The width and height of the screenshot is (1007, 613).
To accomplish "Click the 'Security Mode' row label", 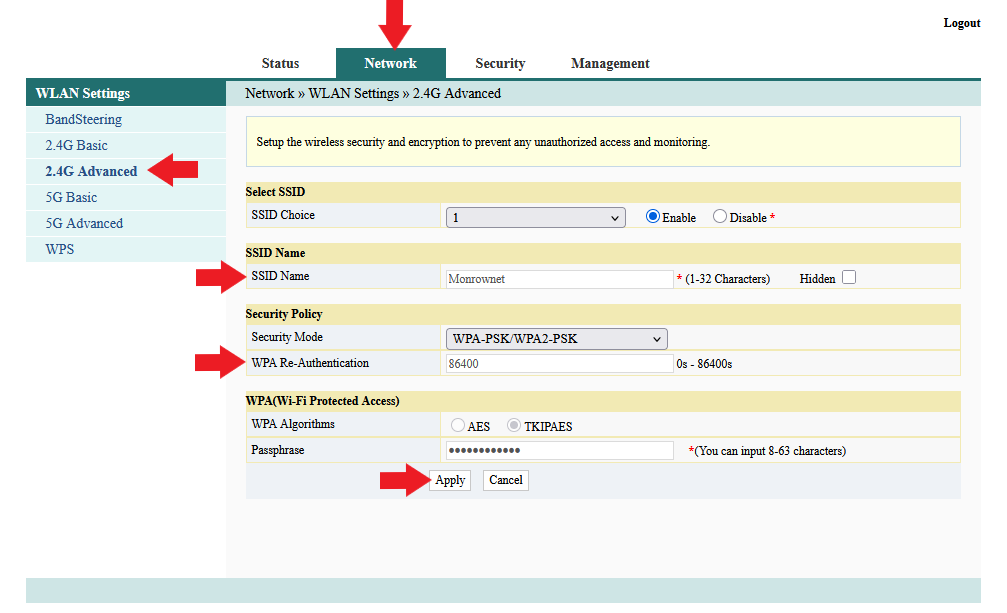I will click(x=287, y=337).
